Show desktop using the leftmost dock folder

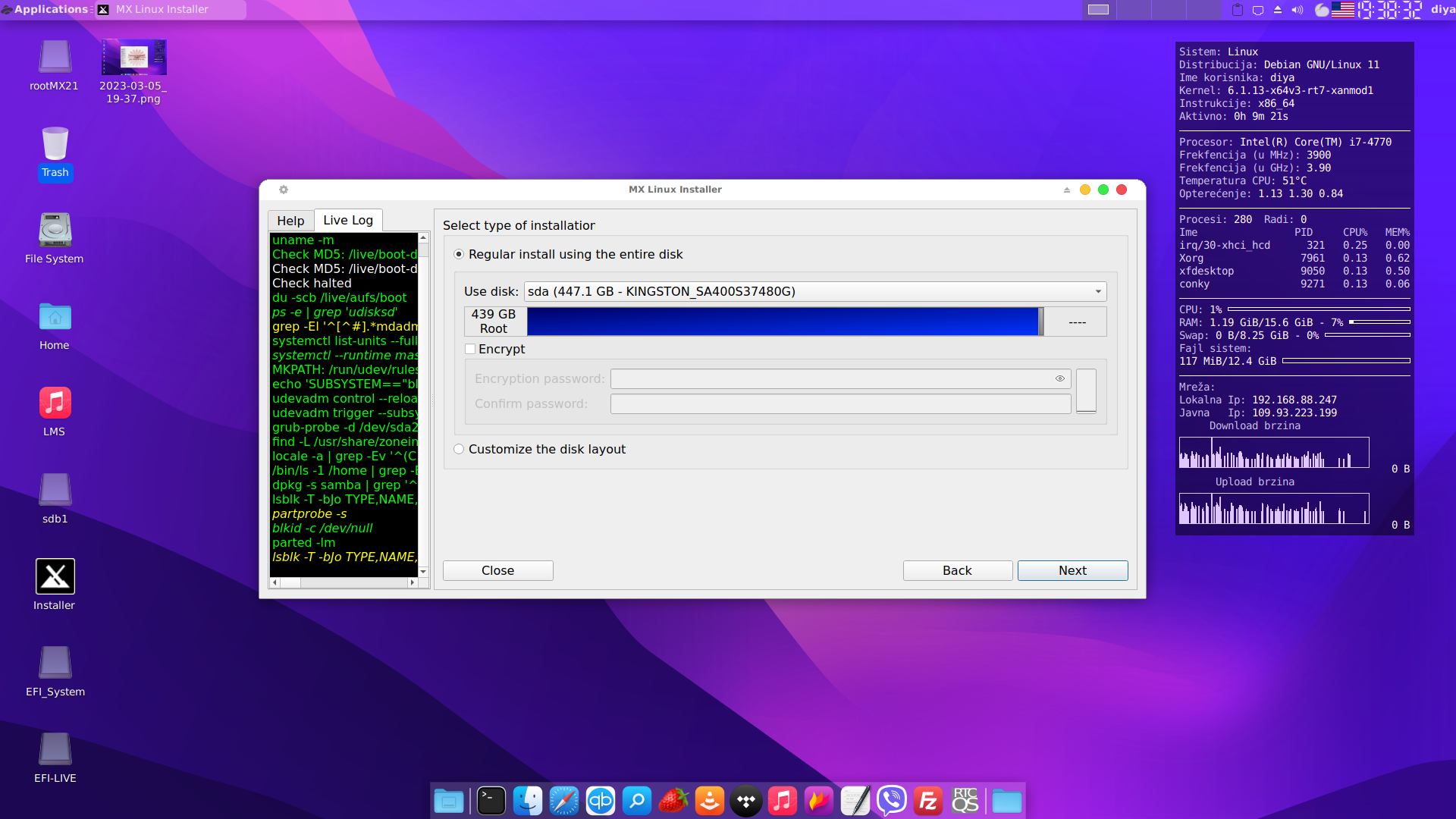click(x=449, y=801)
